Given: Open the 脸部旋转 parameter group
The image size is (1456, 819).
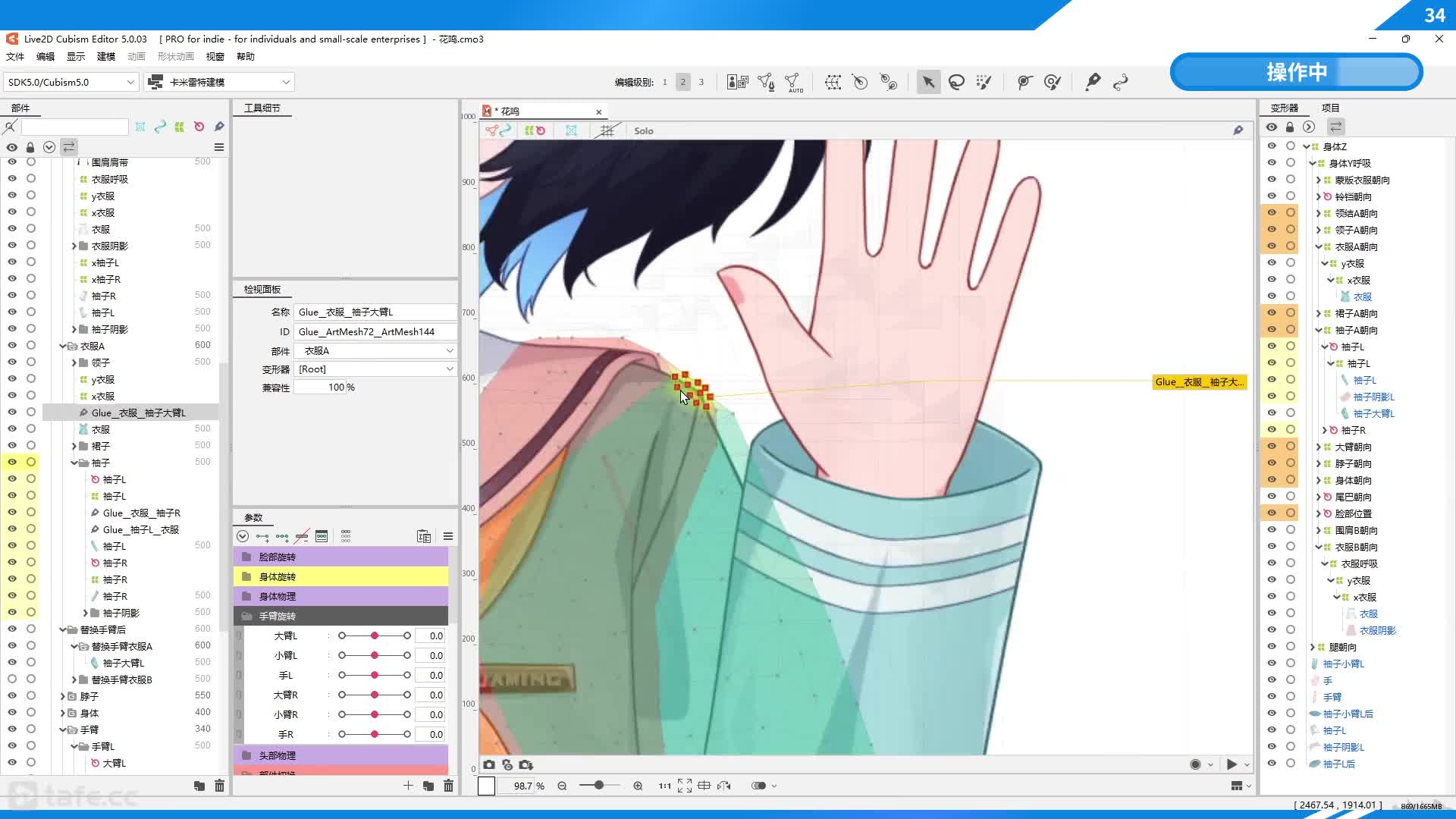Looking at the screenshot, I should [340, 557].
